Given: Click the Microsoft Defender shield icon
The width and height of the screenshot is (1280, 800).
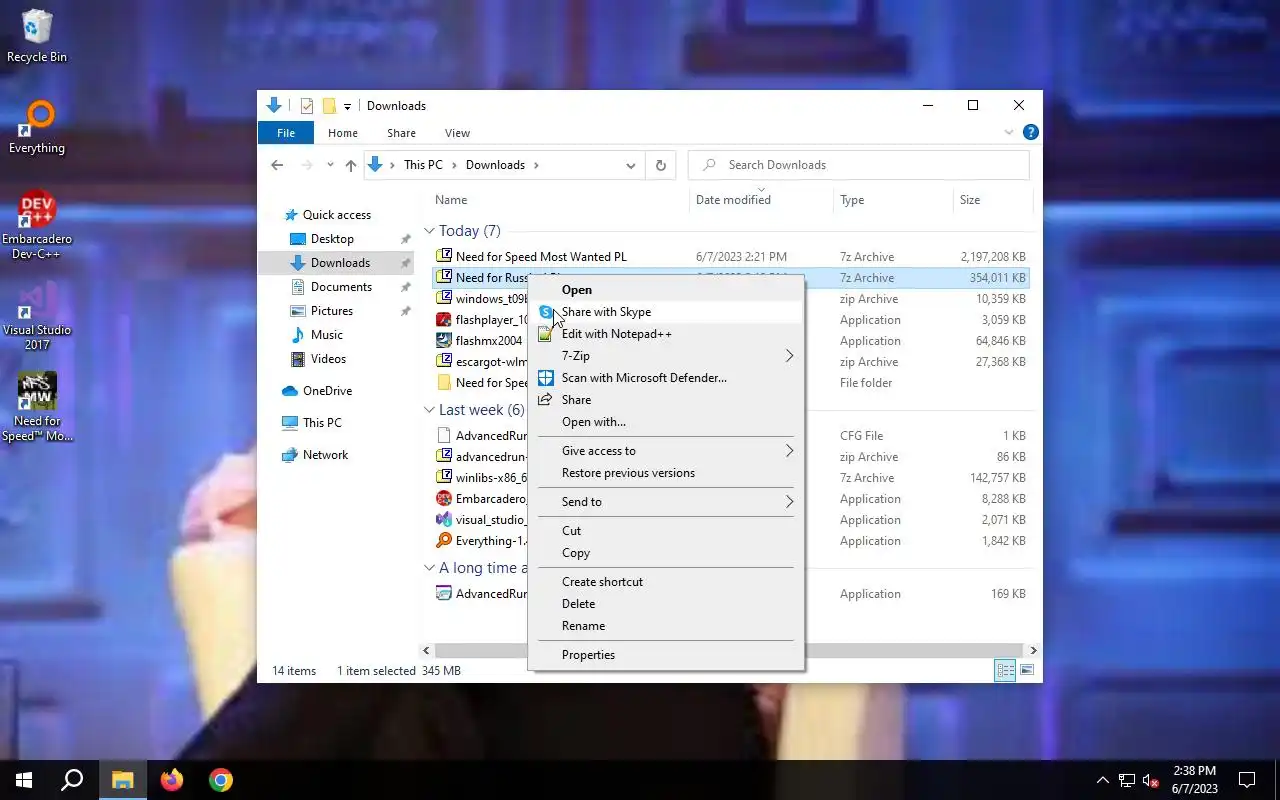Looking at the screenshot, I should tap(546, 378).
